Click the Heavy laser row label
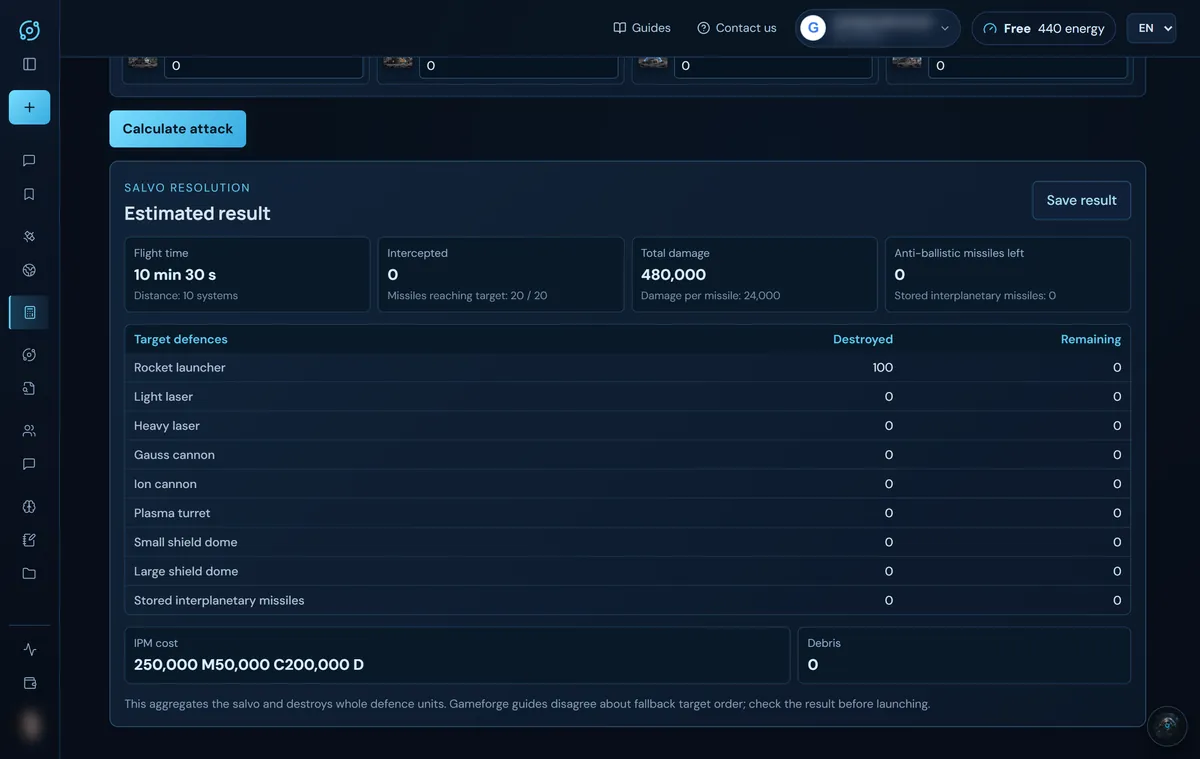This screenshot has width=1200, height=759. [167, 425]
